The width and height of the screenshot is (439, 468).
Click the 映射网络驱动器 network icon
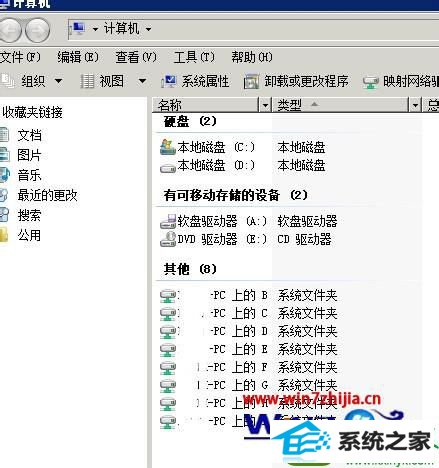click(371, 81)
